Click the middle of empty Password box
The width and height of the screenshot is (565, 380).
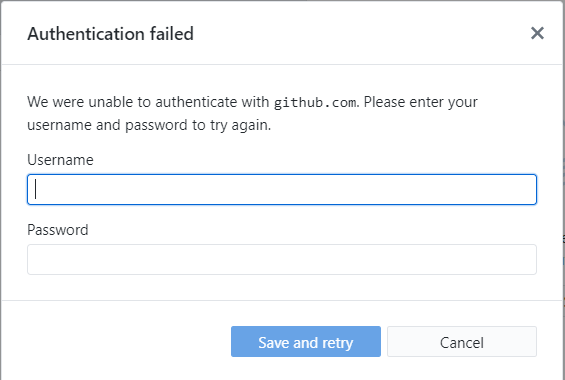pyautogui.click(x=282, y=259)
